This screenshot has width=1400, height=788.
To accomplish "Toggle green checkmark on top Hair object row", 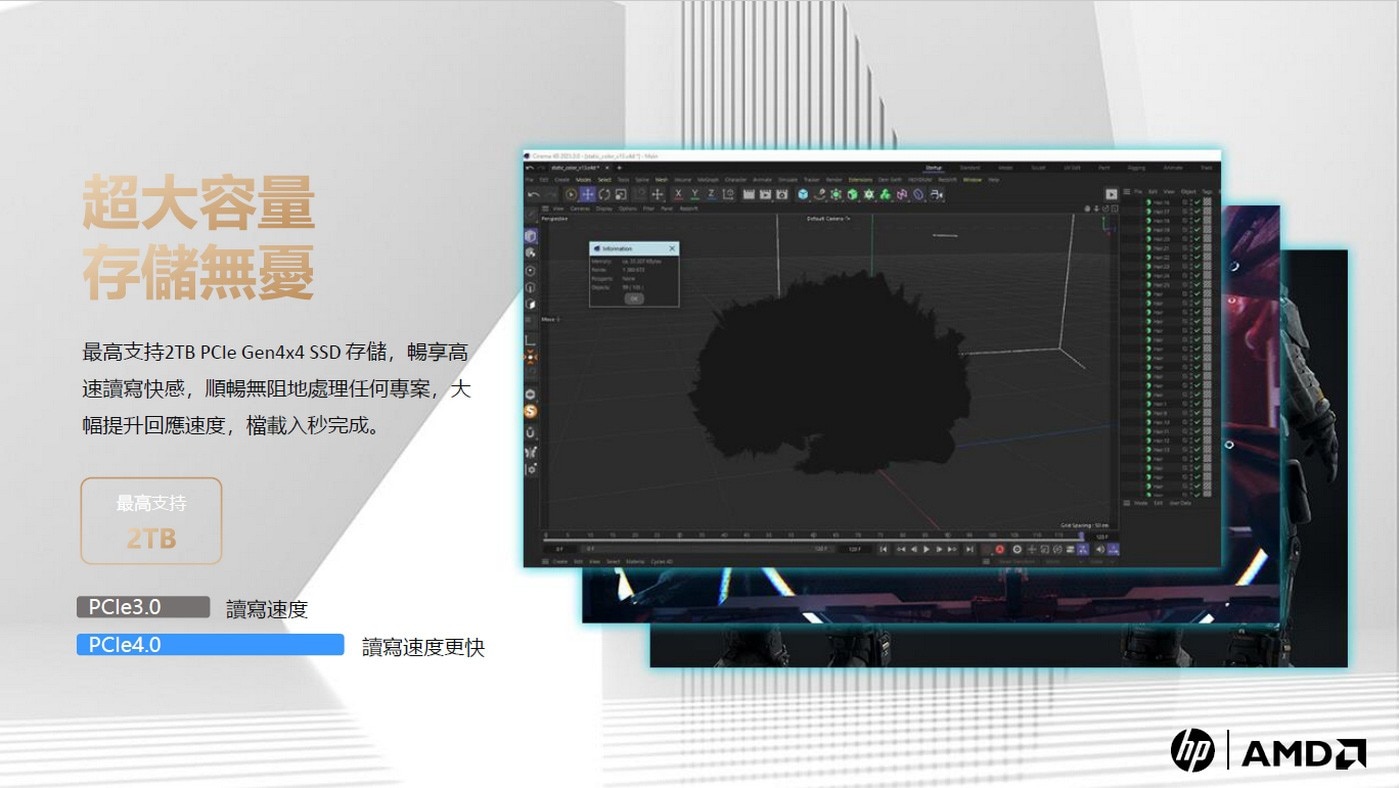I will [1197, 202].
